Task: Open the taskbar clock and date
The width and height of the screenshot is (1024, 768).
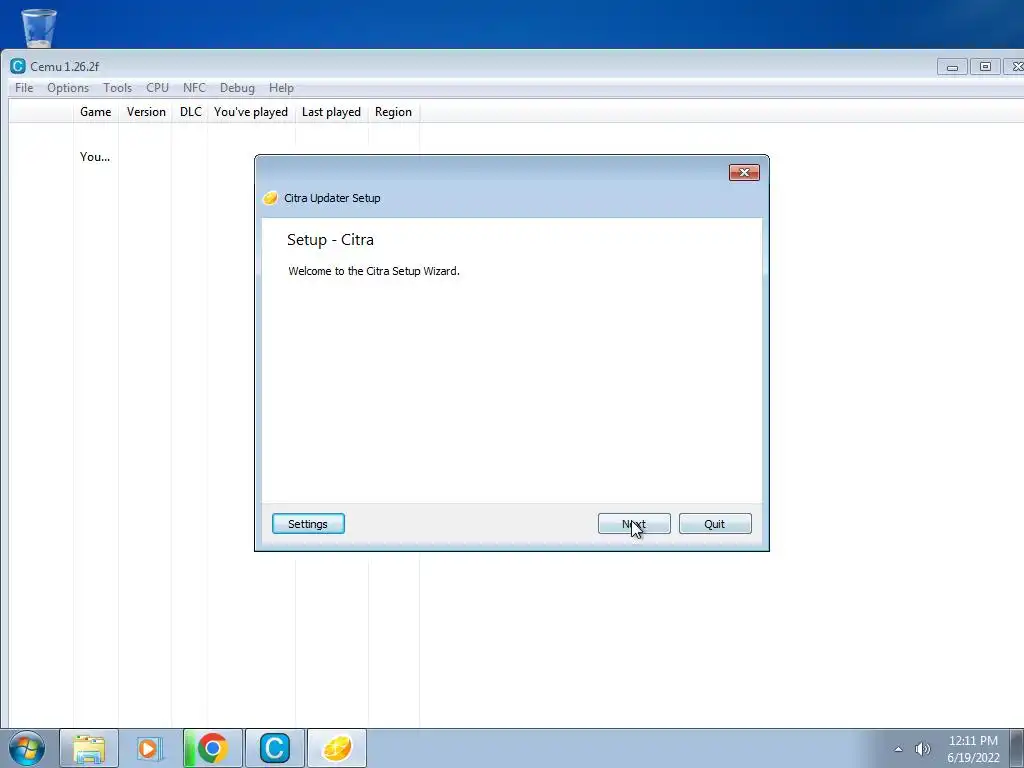Action: pos(973,749)
